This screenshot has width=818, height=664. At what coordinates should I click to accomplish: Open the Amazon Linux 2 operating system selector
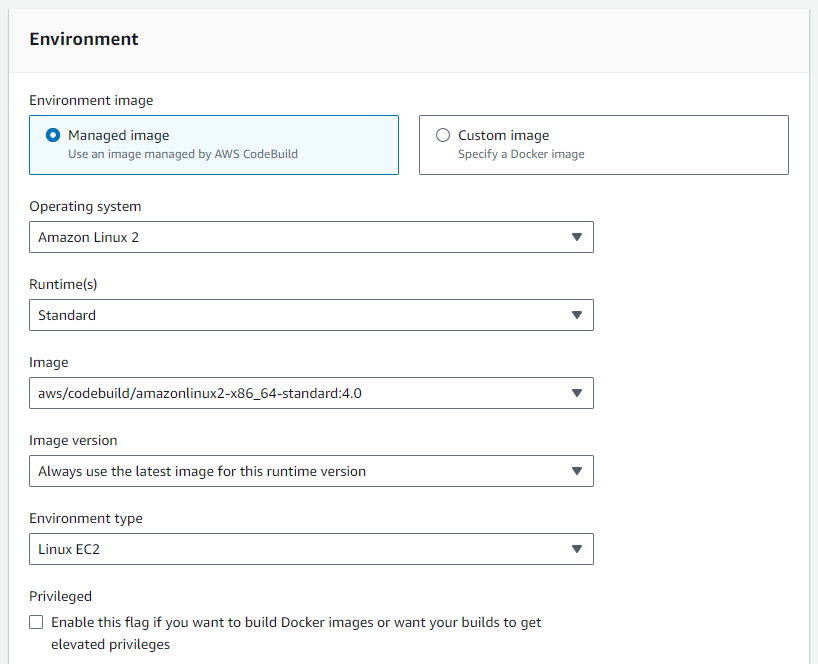click(300, 237)
